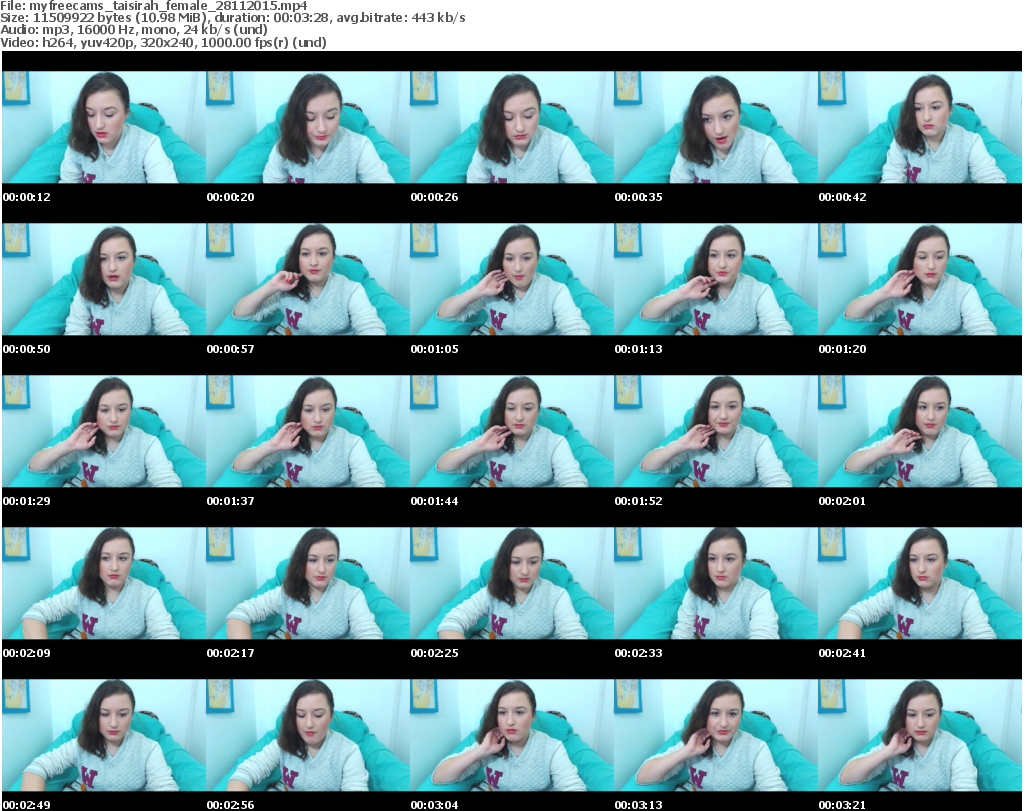The width and height of the screenshot is (1024, 811).
Task: View the frame labeled 00:03:21
Action: (x=920, y=735)
